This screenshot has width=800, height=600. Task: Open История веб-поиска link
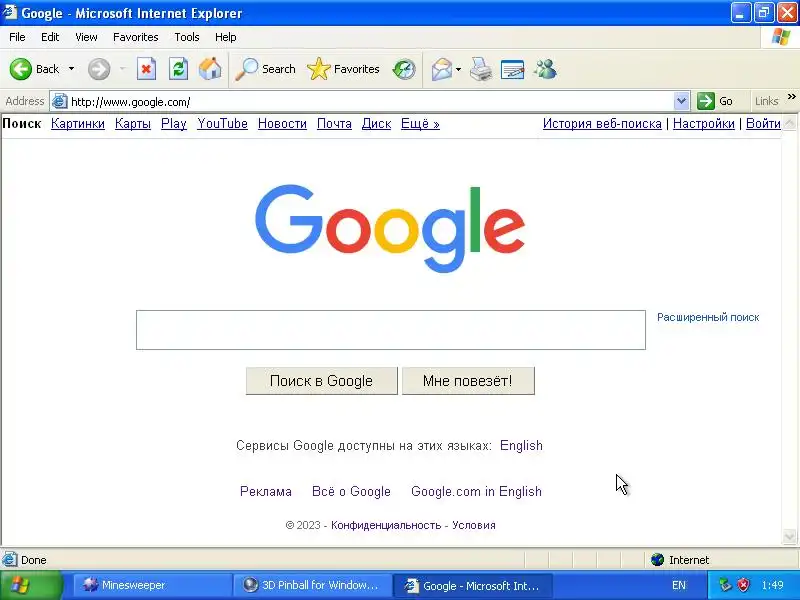(x=602, y=123)
